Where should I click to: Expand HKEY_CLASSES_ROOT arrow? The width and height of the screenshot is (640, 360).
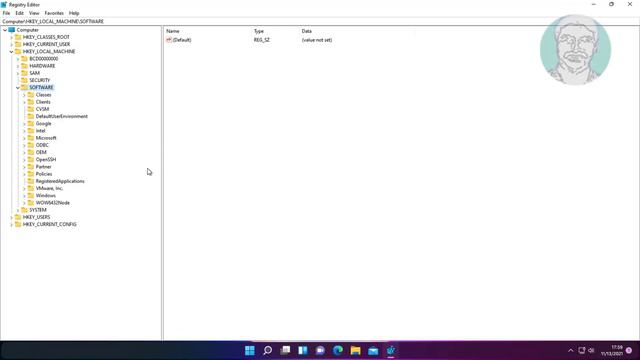pyautogui.click(x=11, y=37)
